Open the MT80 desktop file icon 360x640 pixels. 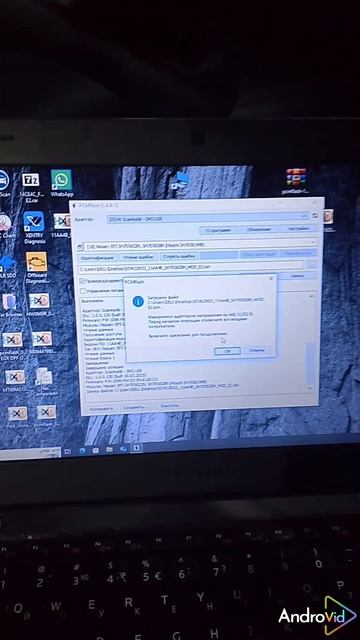pos(15,381)
